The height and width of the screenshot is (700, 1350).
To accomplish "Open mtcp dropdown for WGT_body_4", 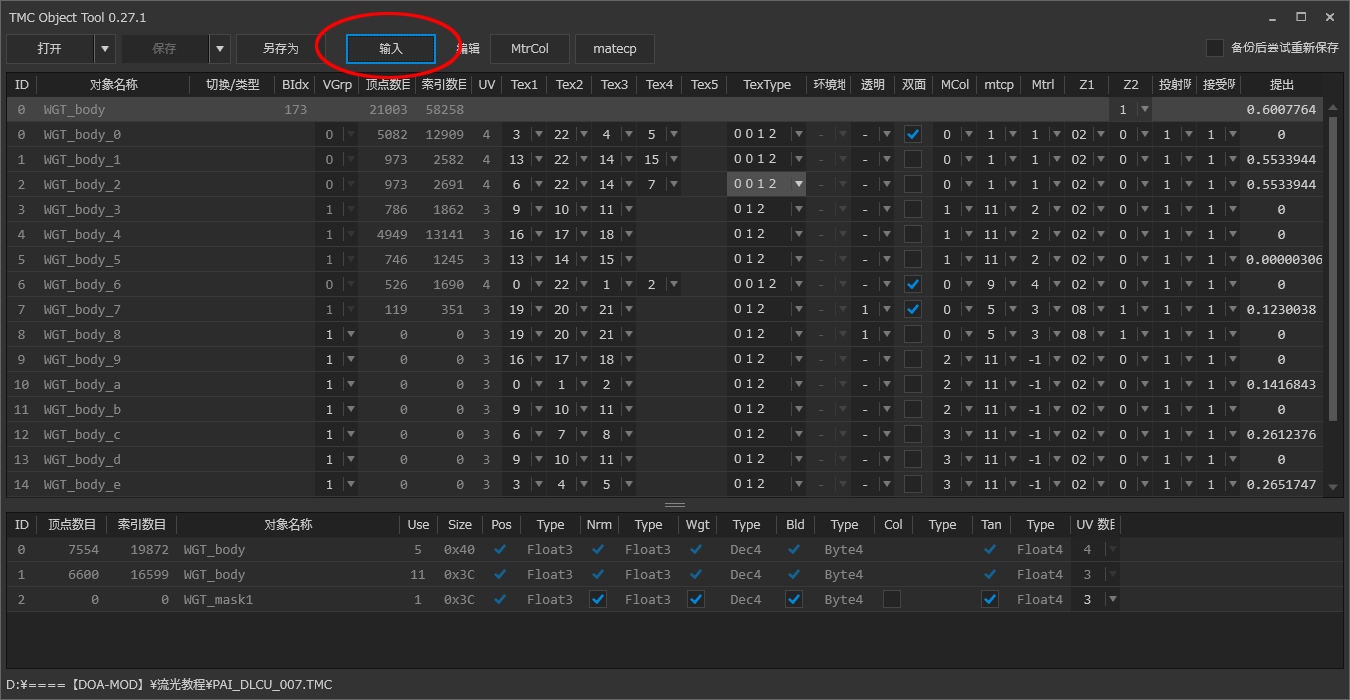I will click(1013, 234).
